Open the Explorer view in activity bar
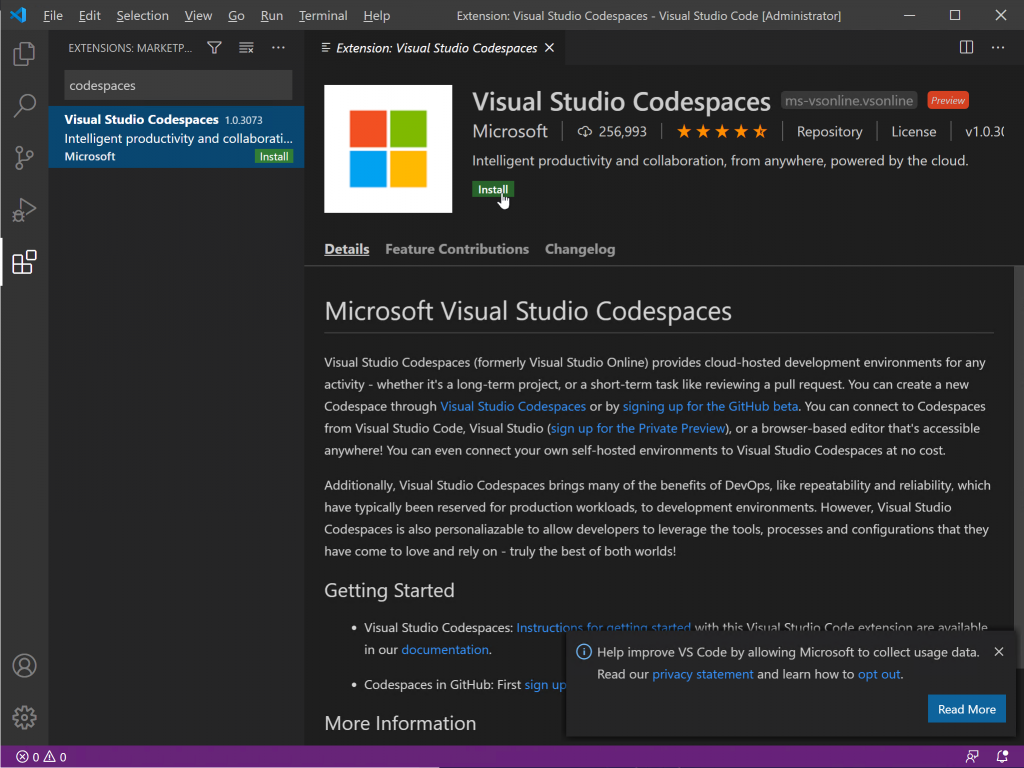The image size is (1024, 768). pos(24,54)
